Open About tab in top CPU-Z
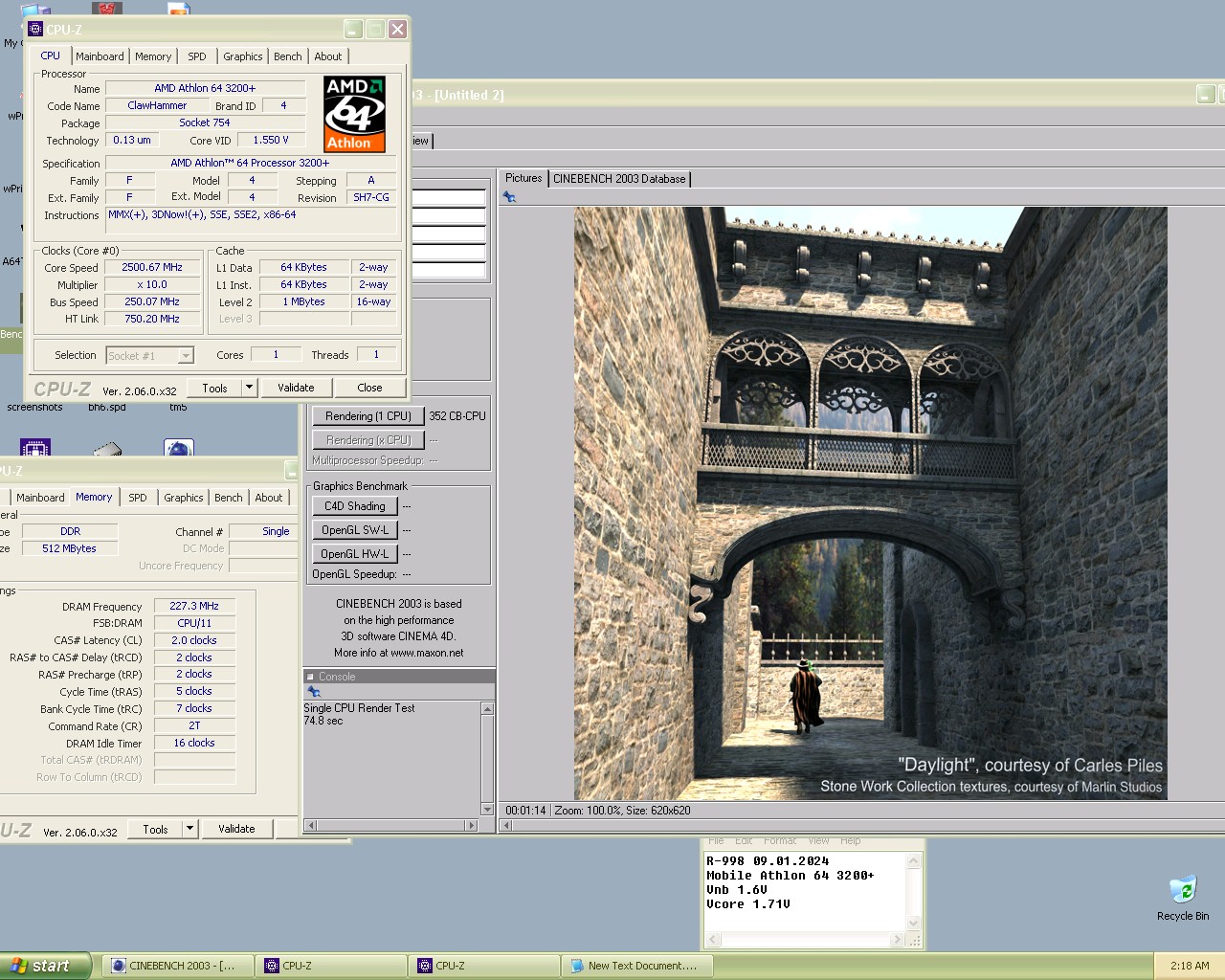 click(x=328, y=56)
